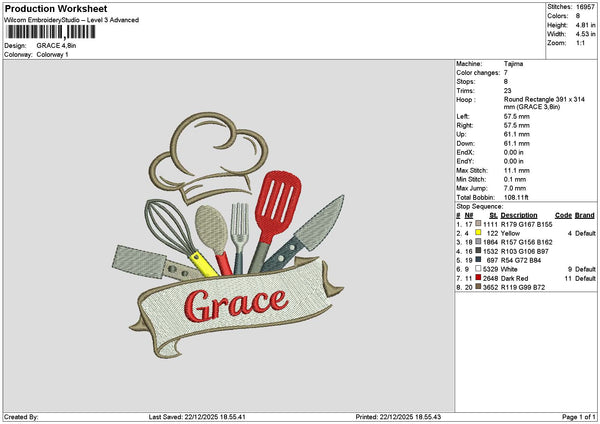The image size is (600, 424).
Task: Click the white swatch for stop 6
Action: 478,268
